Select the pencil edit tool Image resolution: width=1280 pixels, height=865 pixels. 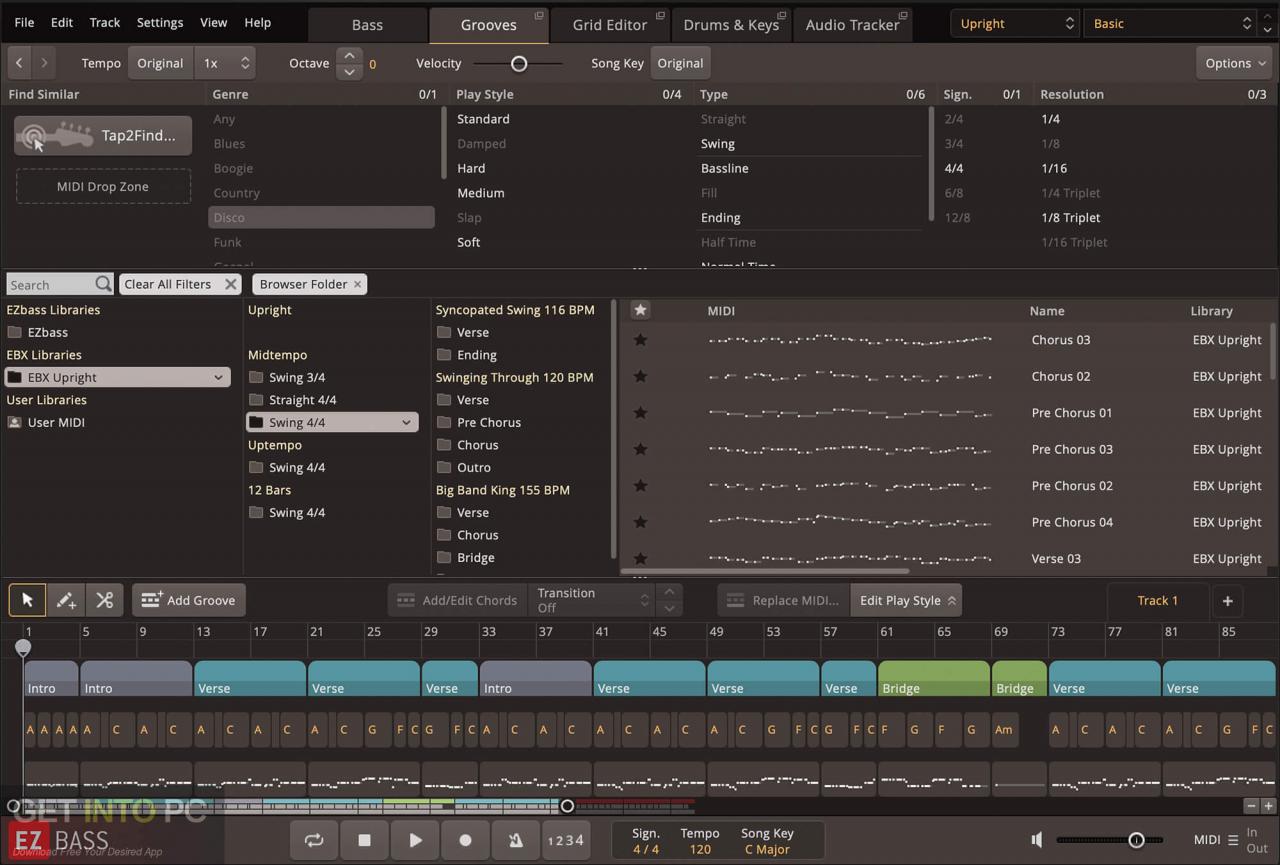point(66,600)
